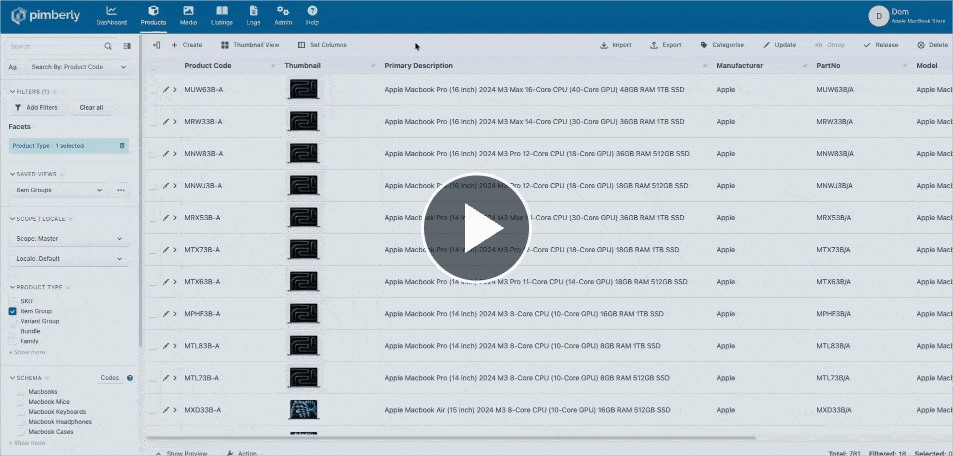Click the search magnifier icon
Viewport: 953px width, 456px height.
point(108,46)
